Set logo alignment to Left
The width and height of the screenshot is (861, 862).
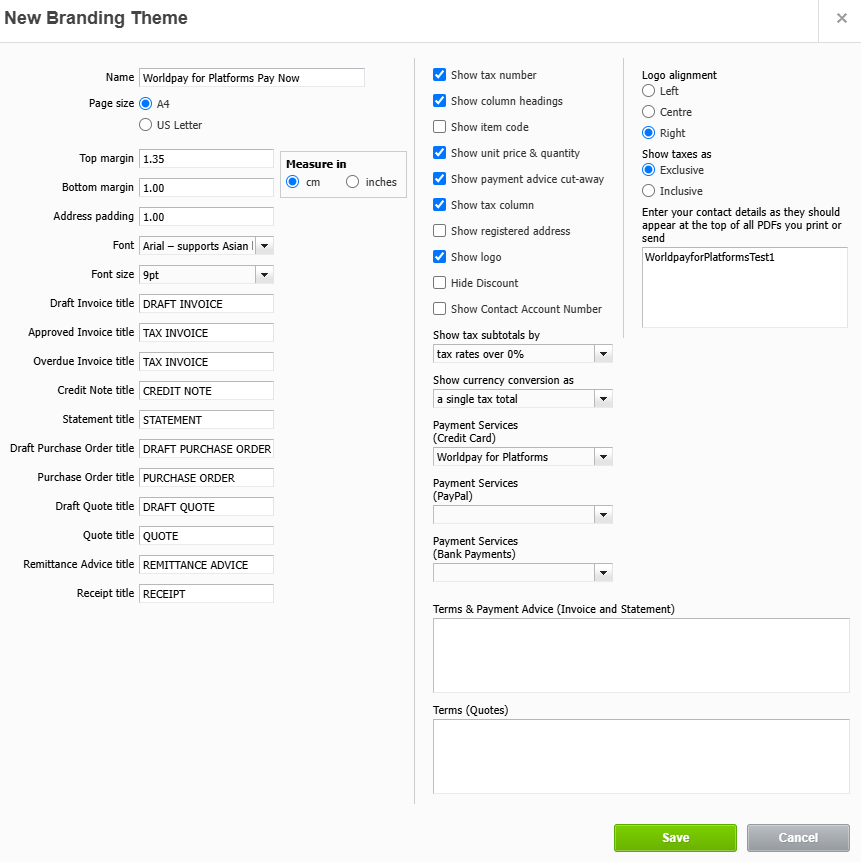tap(649, 91)
